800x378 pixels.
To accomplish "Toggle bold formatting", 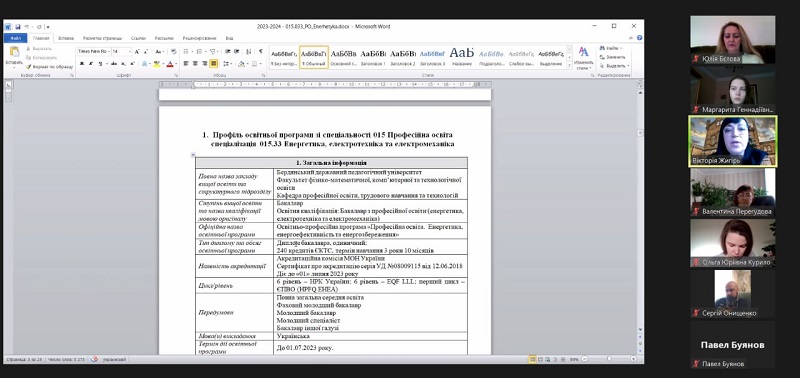I will (x=82, y=64).
